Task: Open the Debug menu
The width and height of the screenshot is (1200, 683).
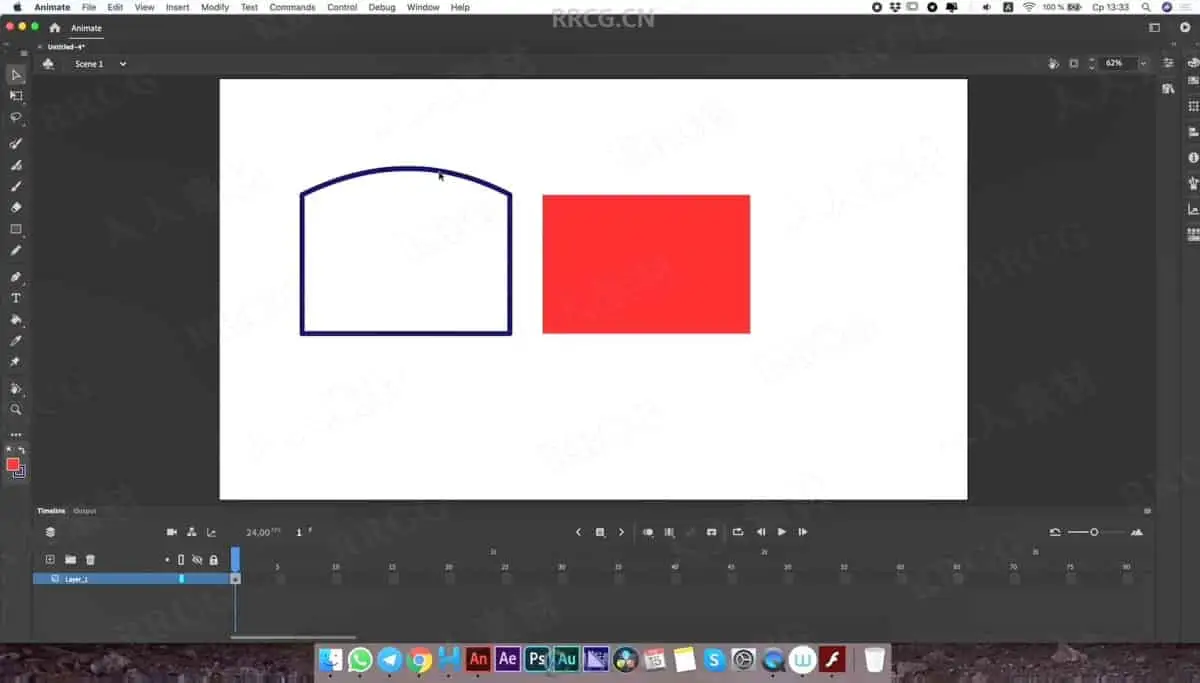Action: [382, 7]
